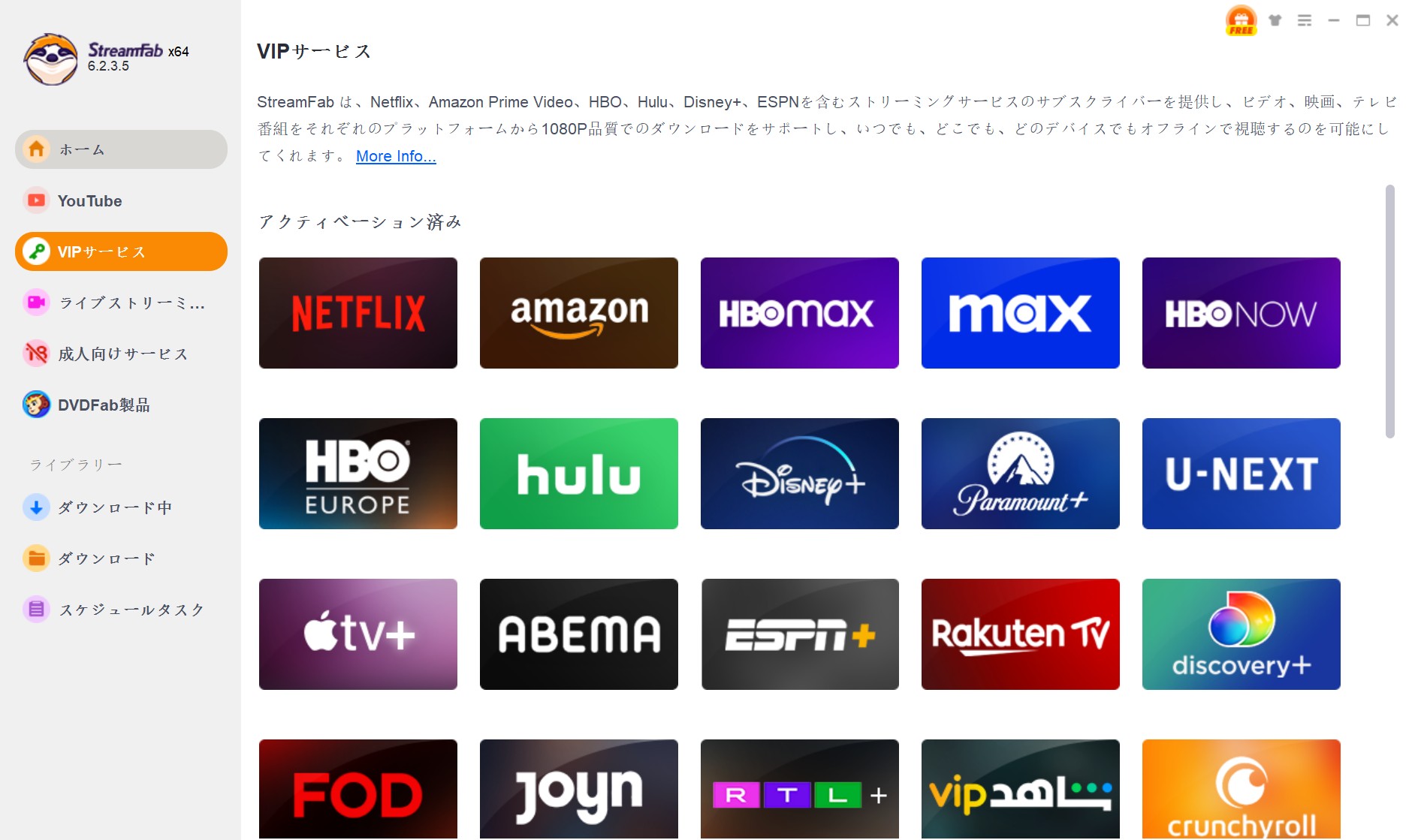Click the FREE gift promotion icon
1415x840 pixels.
click(1242, 20)
